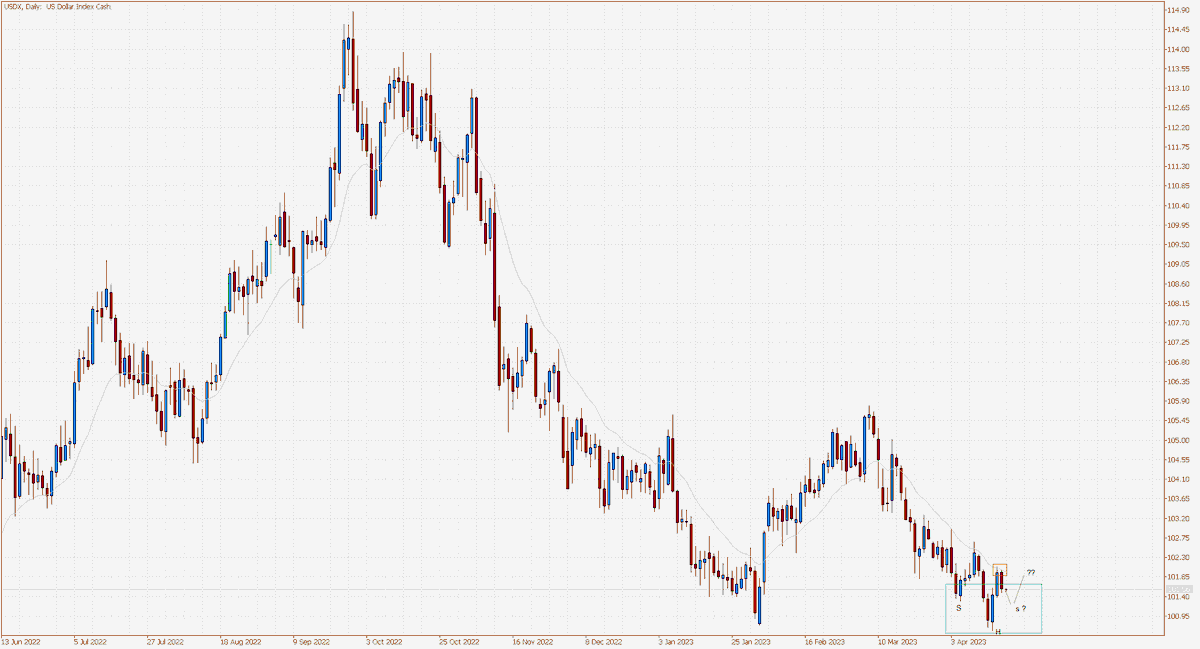Click the 110.85 price axis label
1200x649 pixels.
(x=1177, y=186)
